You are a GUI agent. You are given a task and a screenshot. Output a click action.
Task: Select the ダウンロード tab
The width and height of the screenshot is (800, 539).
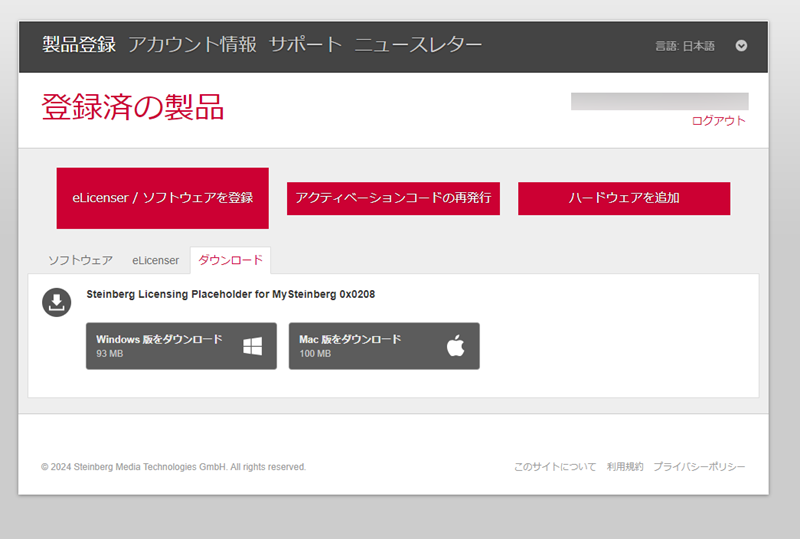[231, 260]
